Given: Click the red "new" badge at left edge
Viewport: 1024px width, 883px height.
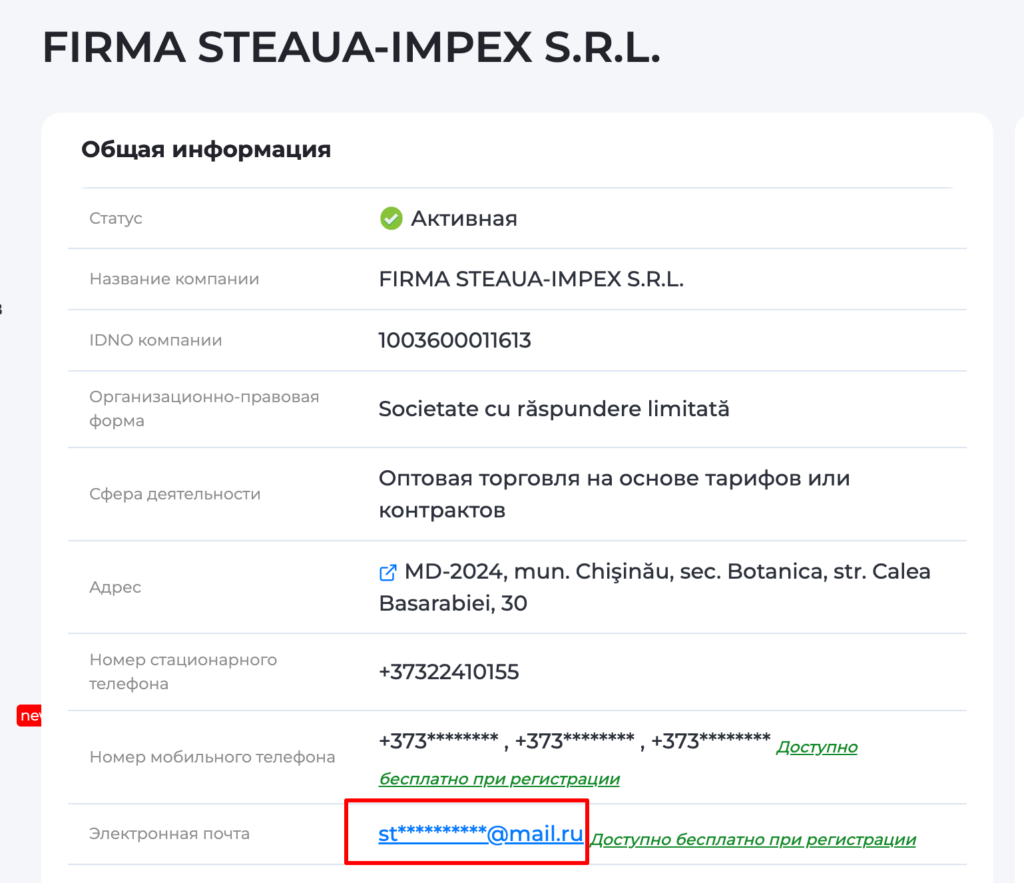Looking at the screenshot, I should 28,716.
